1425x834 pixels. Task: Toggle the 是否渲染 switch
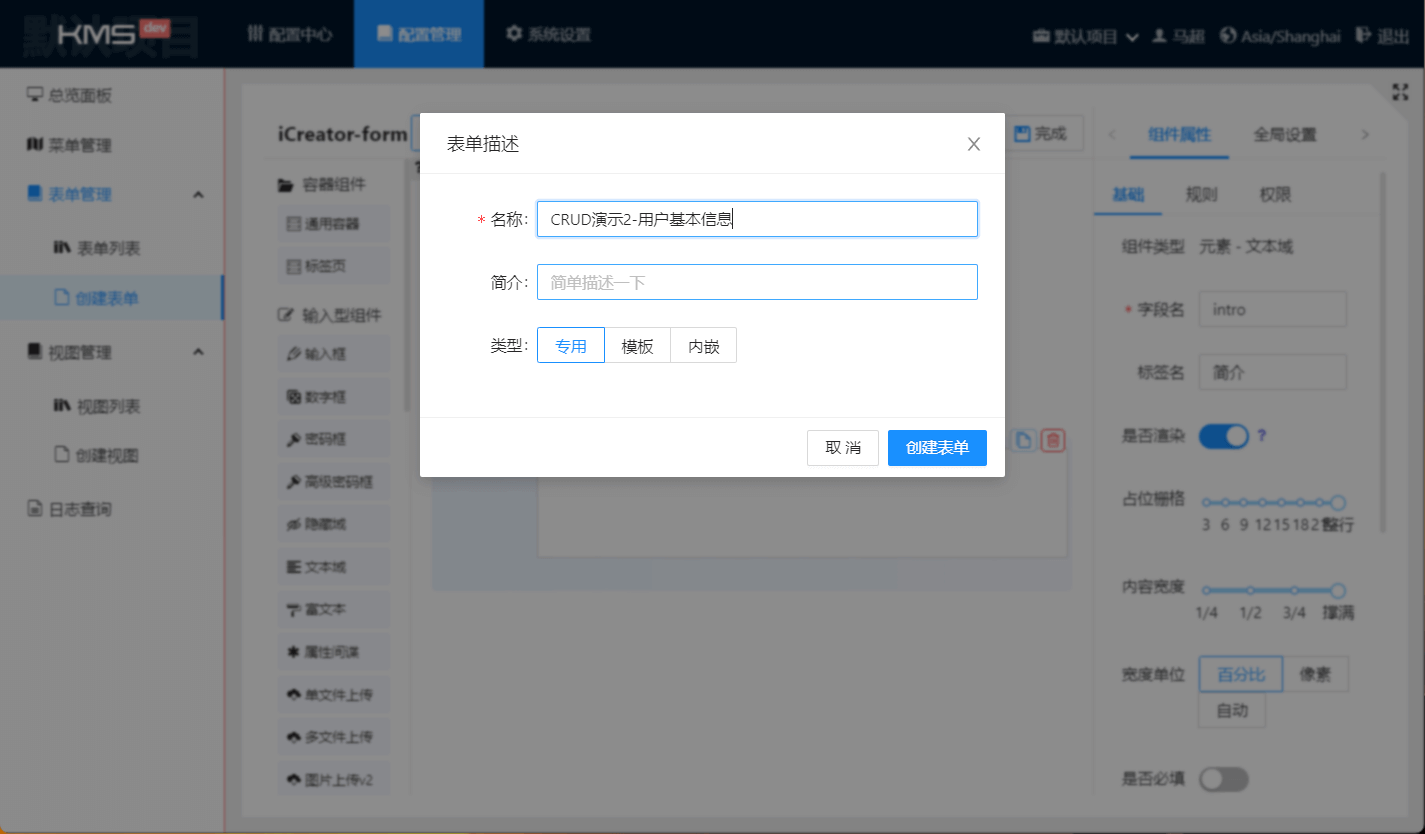tap(1224, 436)
